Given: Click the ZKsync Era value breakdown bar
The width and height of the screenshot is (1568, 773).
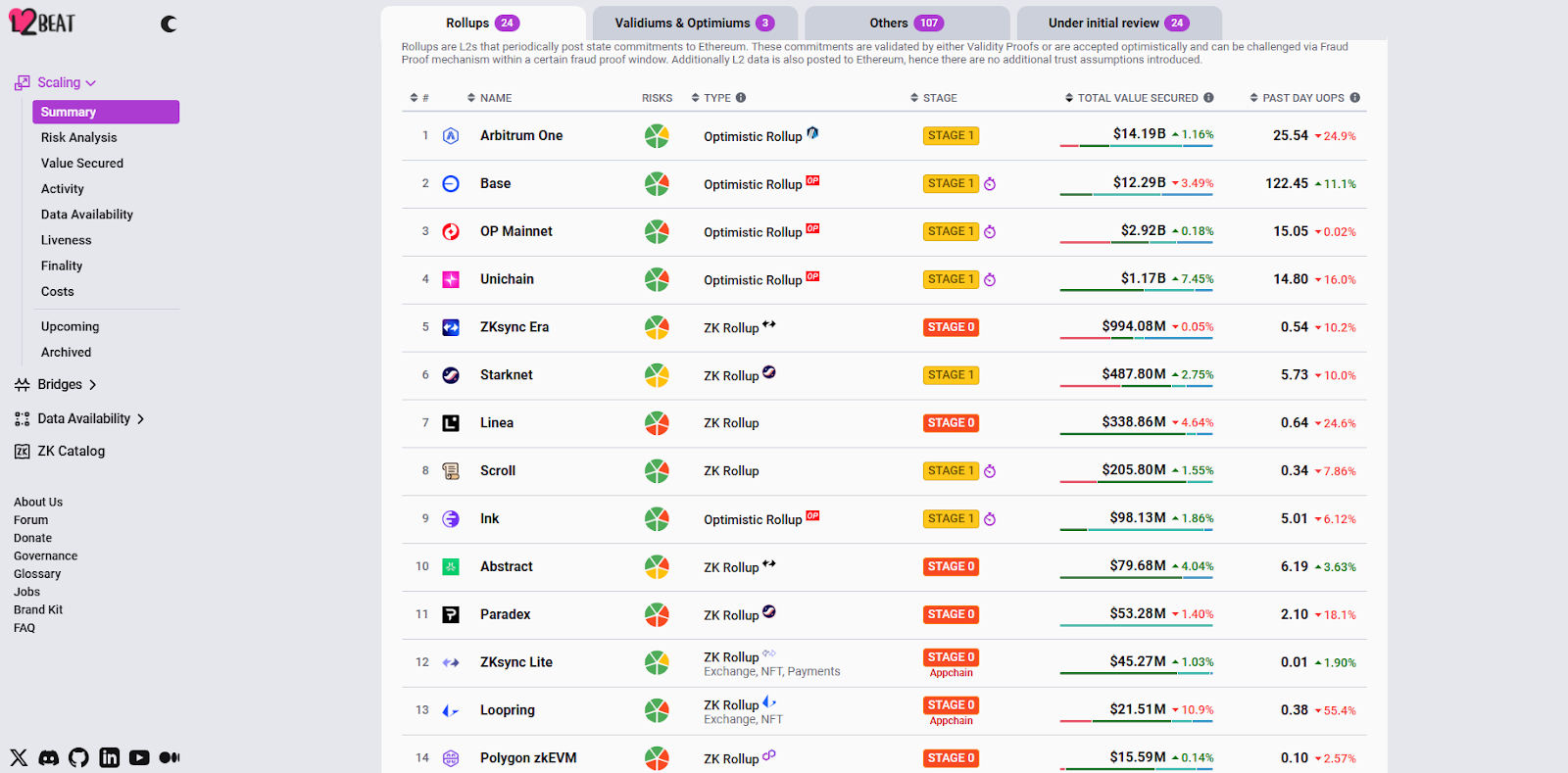Looking at the screenshot, I should (1137, 338).
